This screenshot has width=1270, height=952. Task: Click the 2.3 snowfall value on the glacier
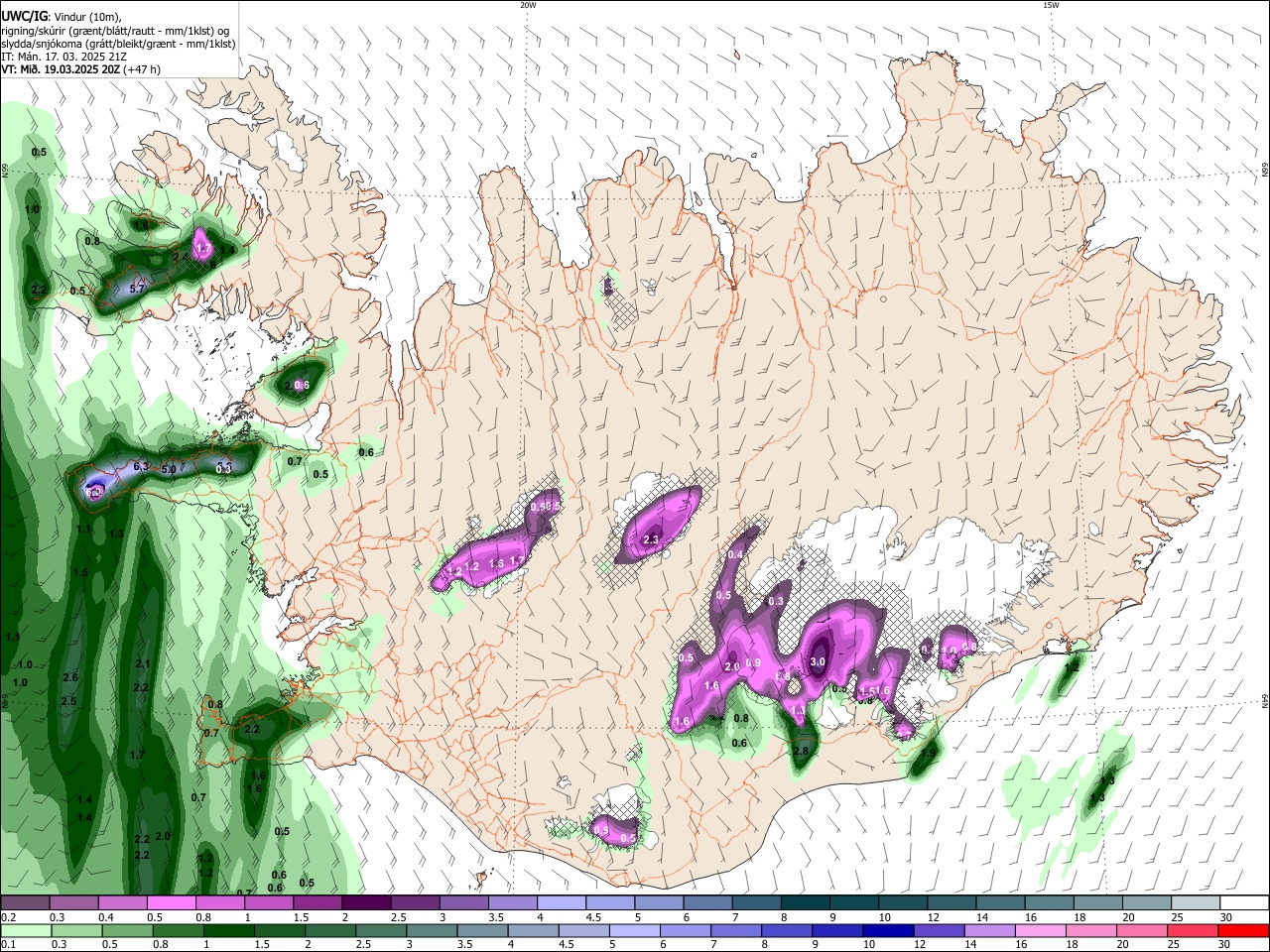pos(652,540)
